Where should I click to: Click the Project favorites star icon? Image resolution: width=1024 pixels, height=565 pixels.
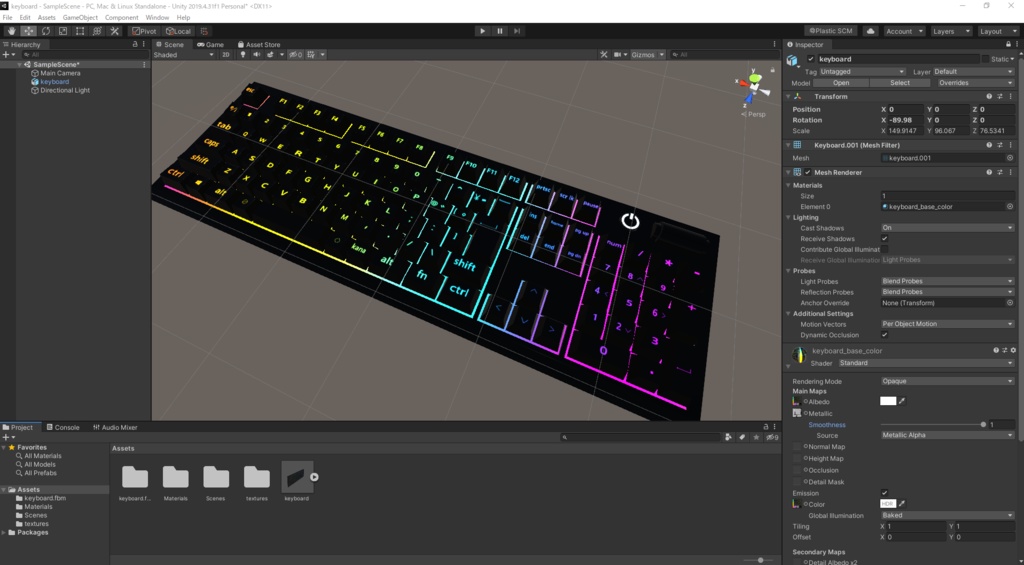coord(756,437)
